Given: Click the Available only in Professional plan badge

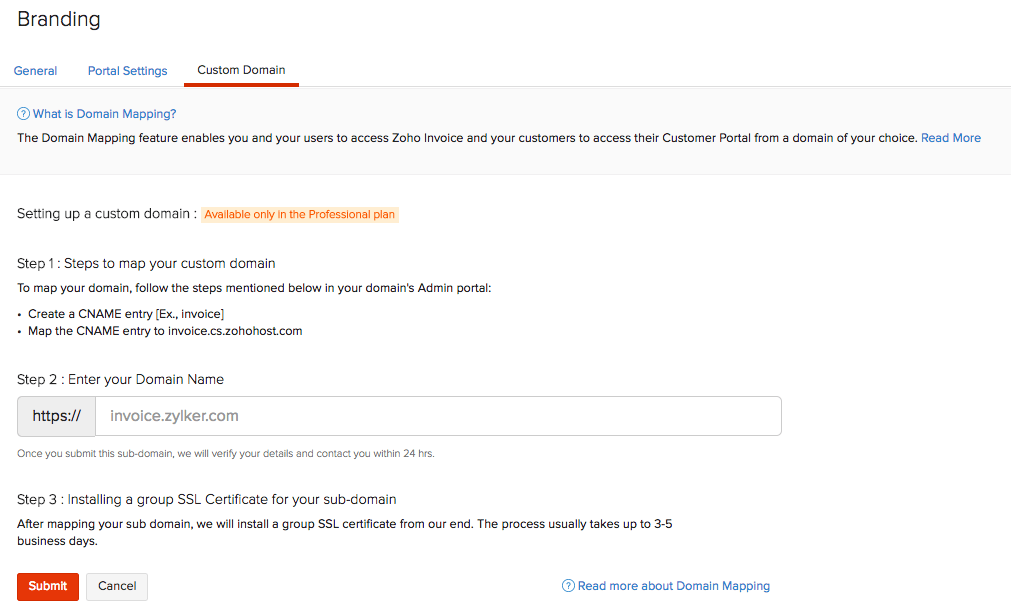Looking at the screenshot, I should [x=300, y=215].
